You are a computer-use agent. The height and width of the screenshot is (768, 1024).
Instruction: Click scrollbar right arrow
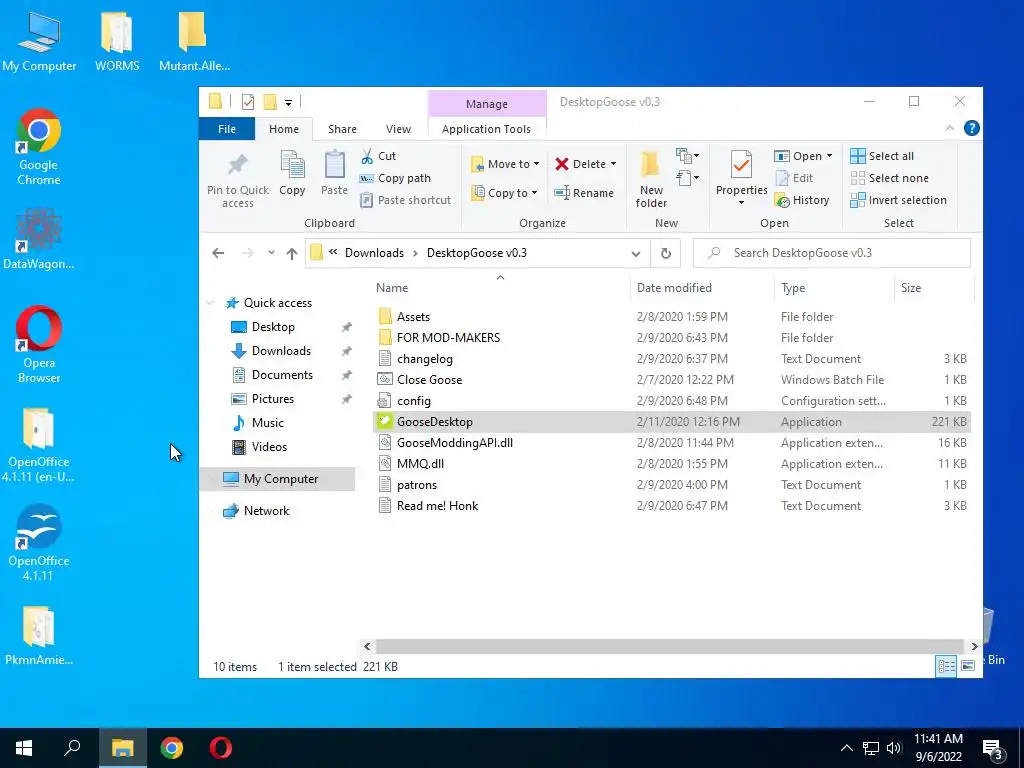coord(974,647)
